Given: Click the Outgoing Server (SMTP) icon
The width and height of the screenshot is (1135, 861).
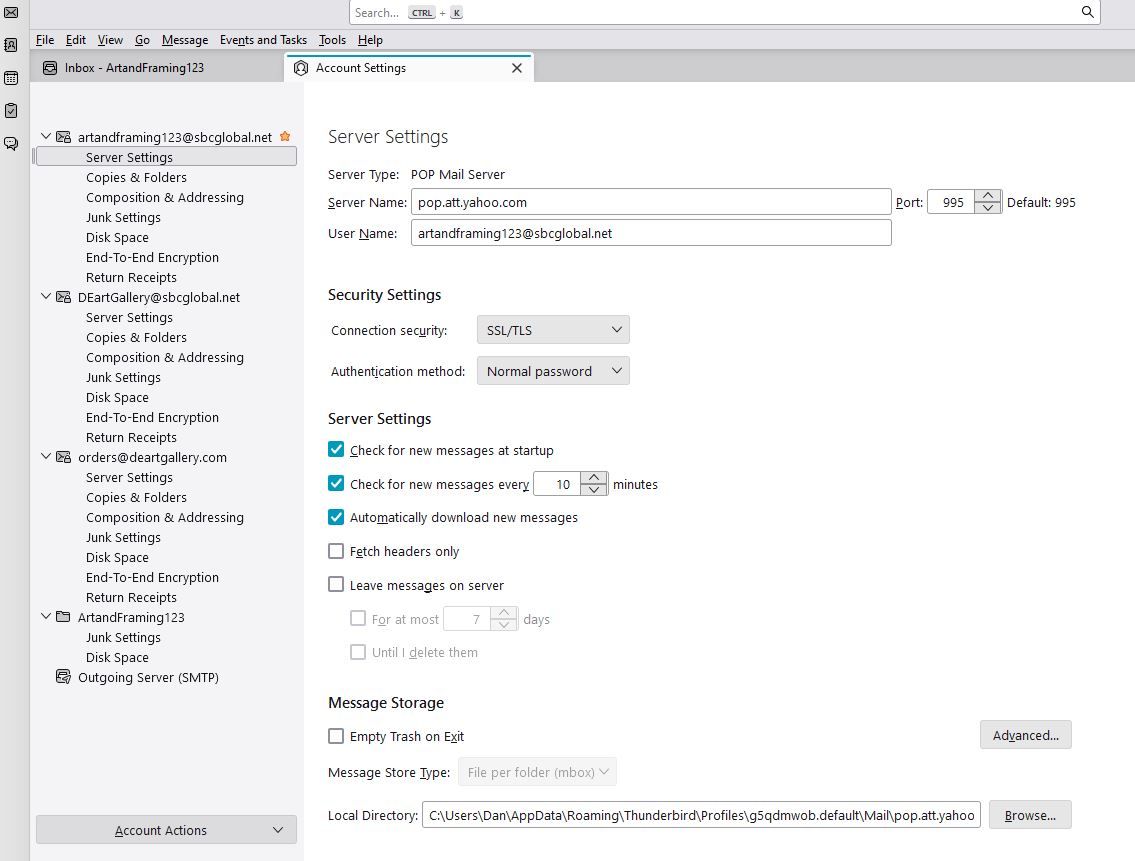Looking at the screenshot, I should (63, 677).
